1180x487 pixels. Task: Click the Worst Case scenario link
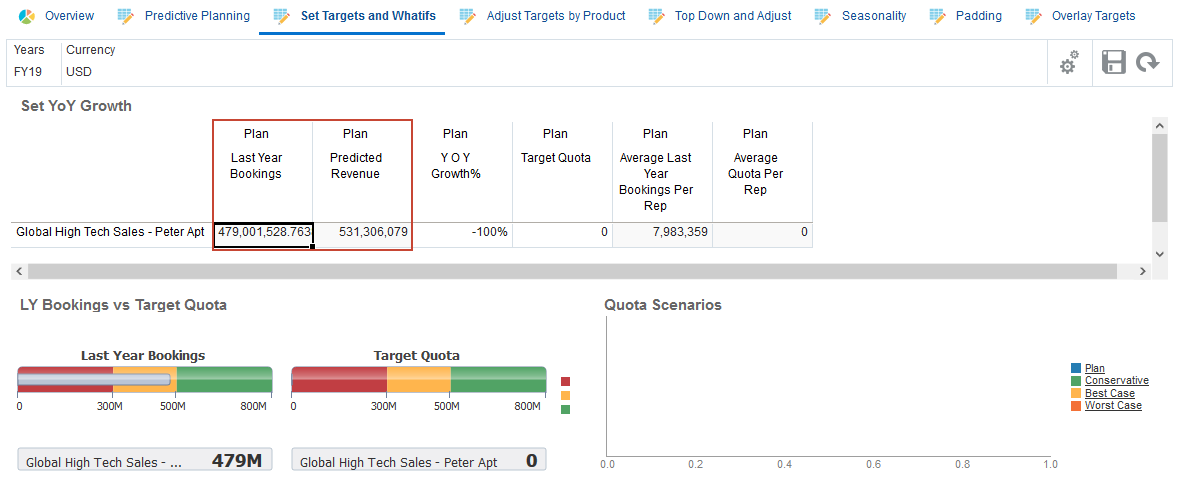click(1112, 406)
